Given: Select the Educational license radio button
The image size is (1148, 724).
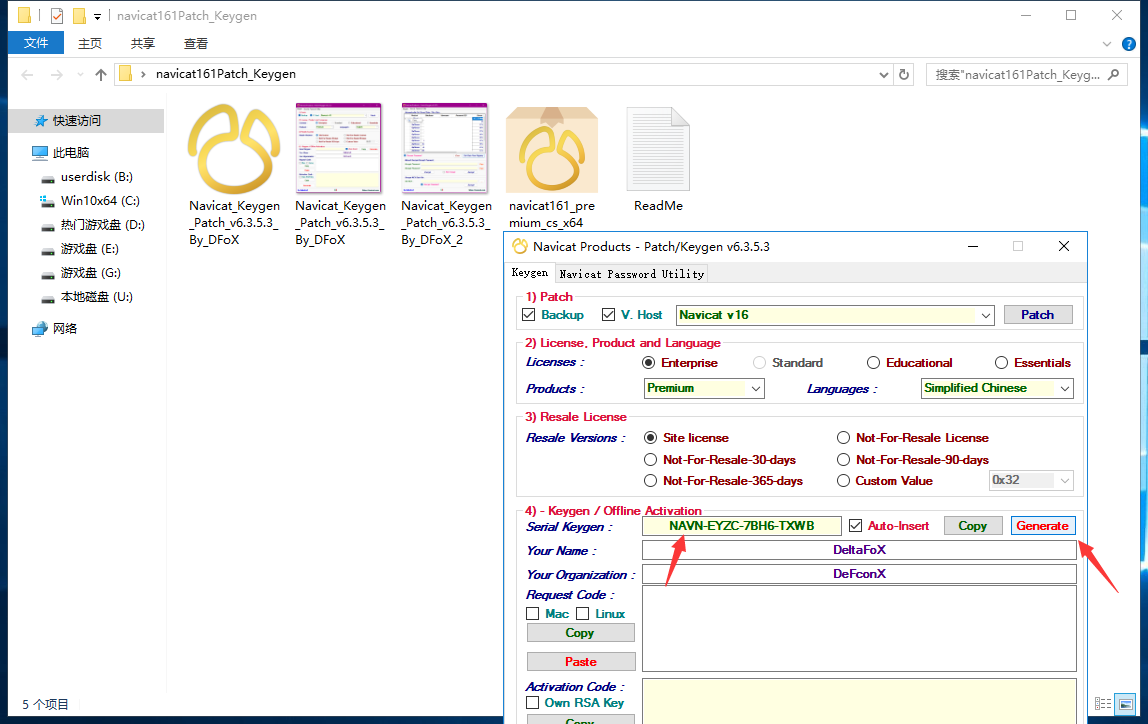Looking at the screenshot, I should [x=873, y=363].
